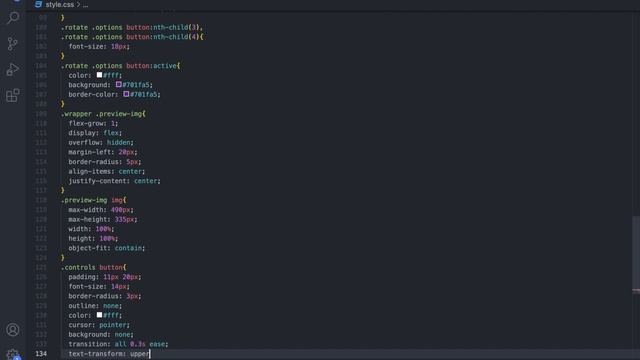Click 'align-items: center;' declaration
This screenshot has width=640, height=360.
(x=107, y=171)
